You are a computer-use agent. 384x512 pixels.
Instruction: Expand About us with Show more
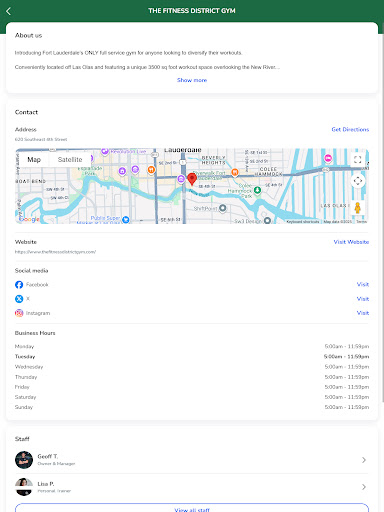click(x=192, y=80)
